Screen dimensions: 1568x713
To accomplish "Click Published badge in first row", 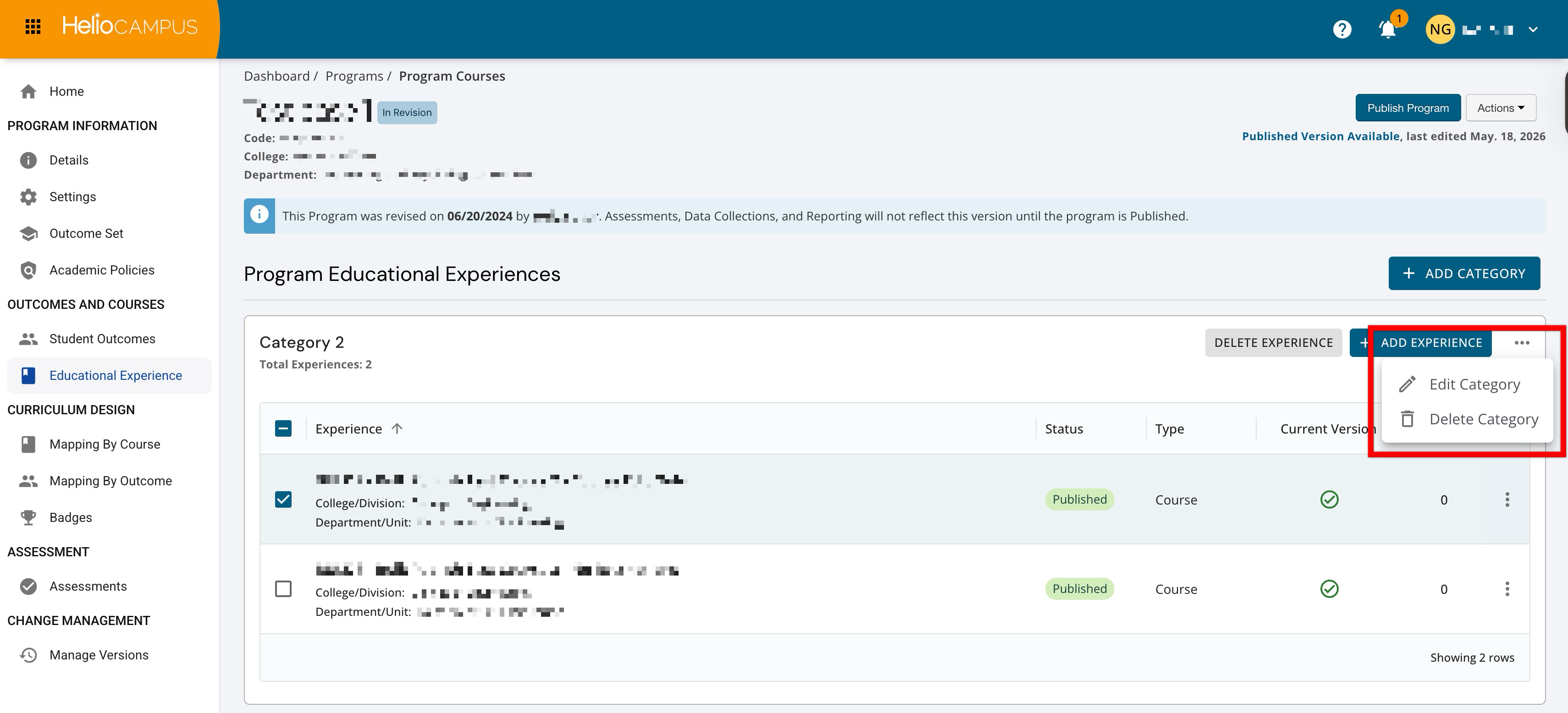I will [1079, 499].
